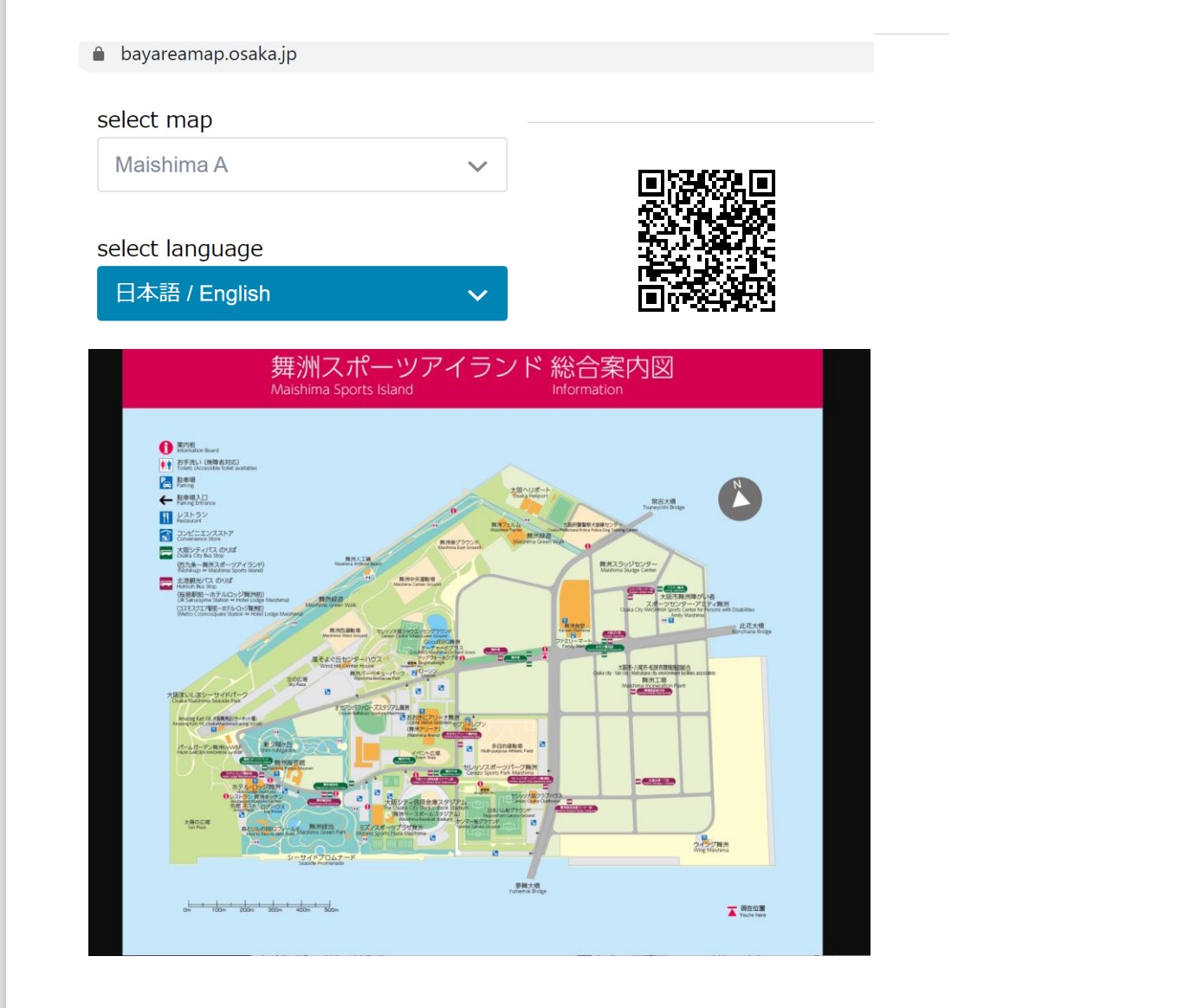1178x1008 pixels.
Task: Click the Convenience Store legend icon
Action: click(x=165, y=535)
